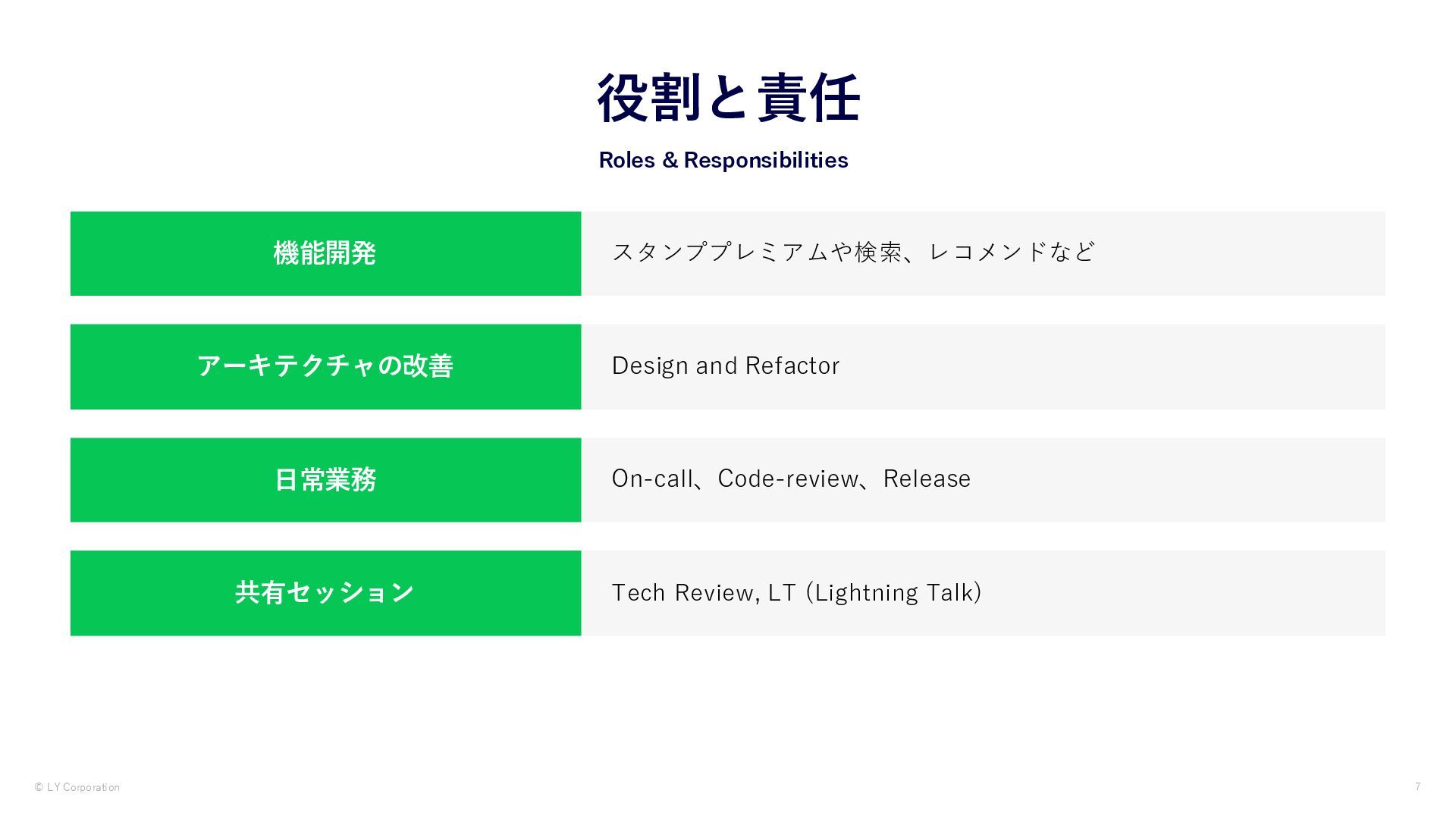
Task: Click the LT (Lightning Talk) text
Action: (875, 592)
